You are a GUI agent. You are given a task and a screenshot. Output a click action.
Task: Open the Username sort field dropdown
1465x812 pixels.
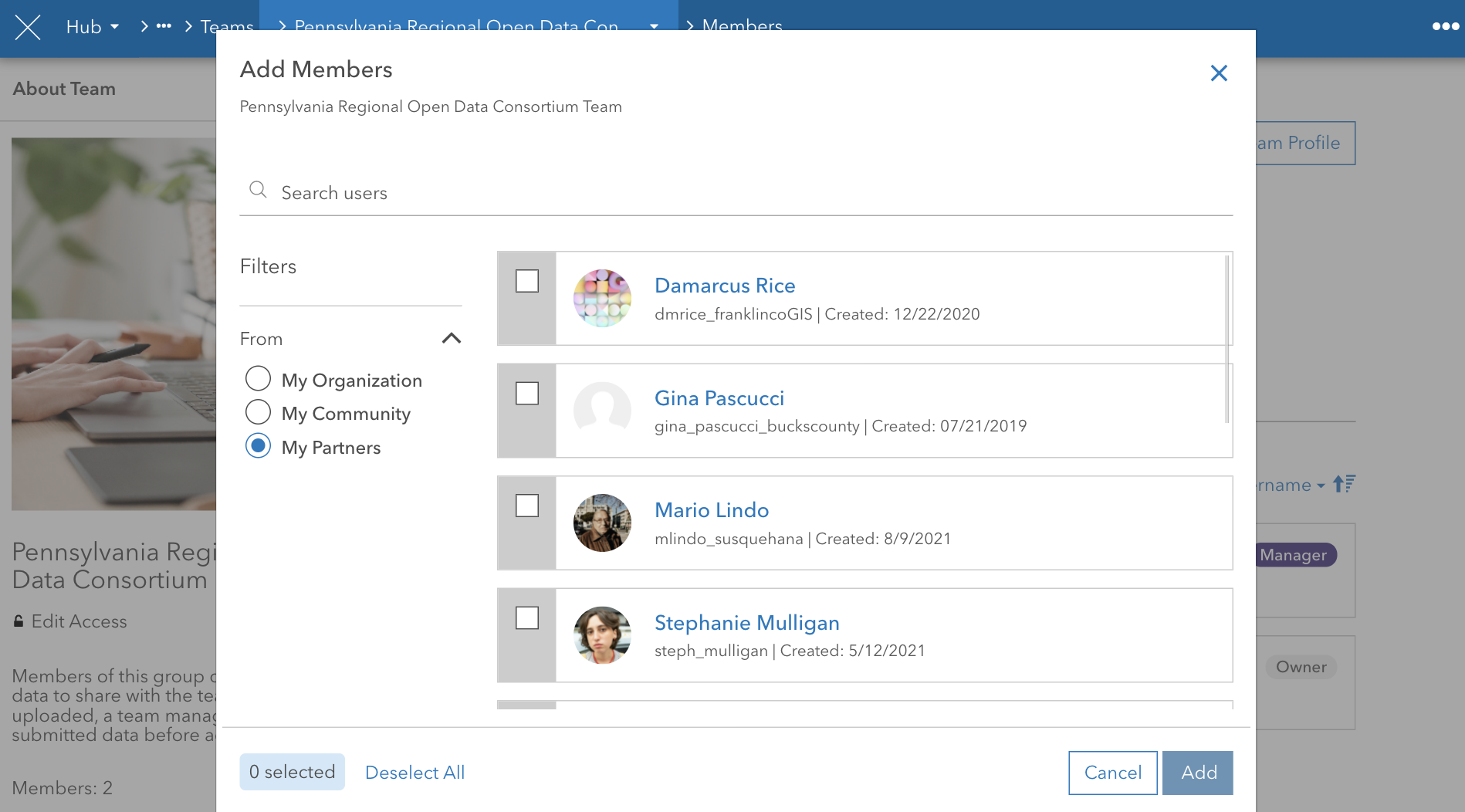(x=1314, y=485)
